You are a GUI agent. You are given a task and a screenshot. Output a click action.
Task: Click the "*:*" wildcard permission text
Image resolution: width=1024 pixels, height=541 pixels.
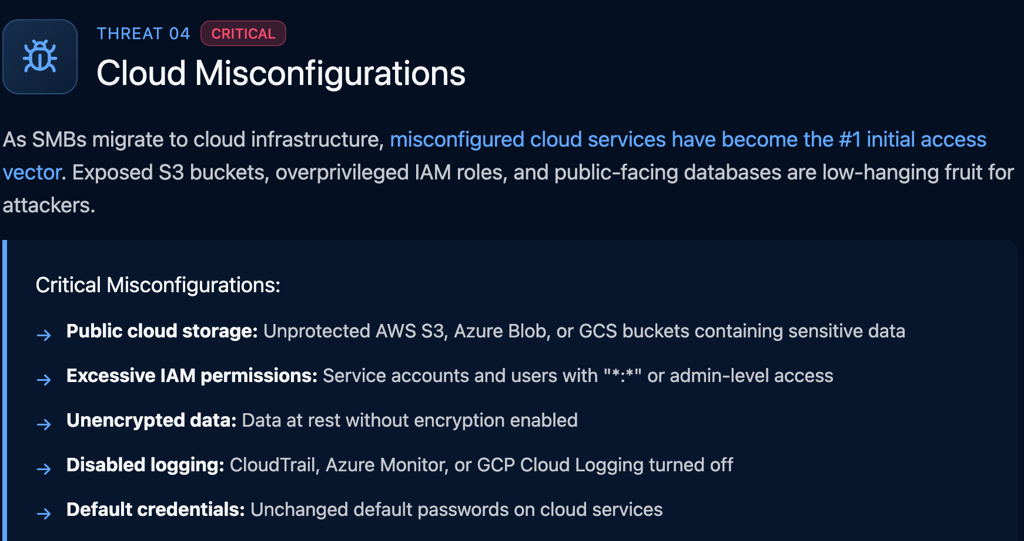tap(620, 376)
